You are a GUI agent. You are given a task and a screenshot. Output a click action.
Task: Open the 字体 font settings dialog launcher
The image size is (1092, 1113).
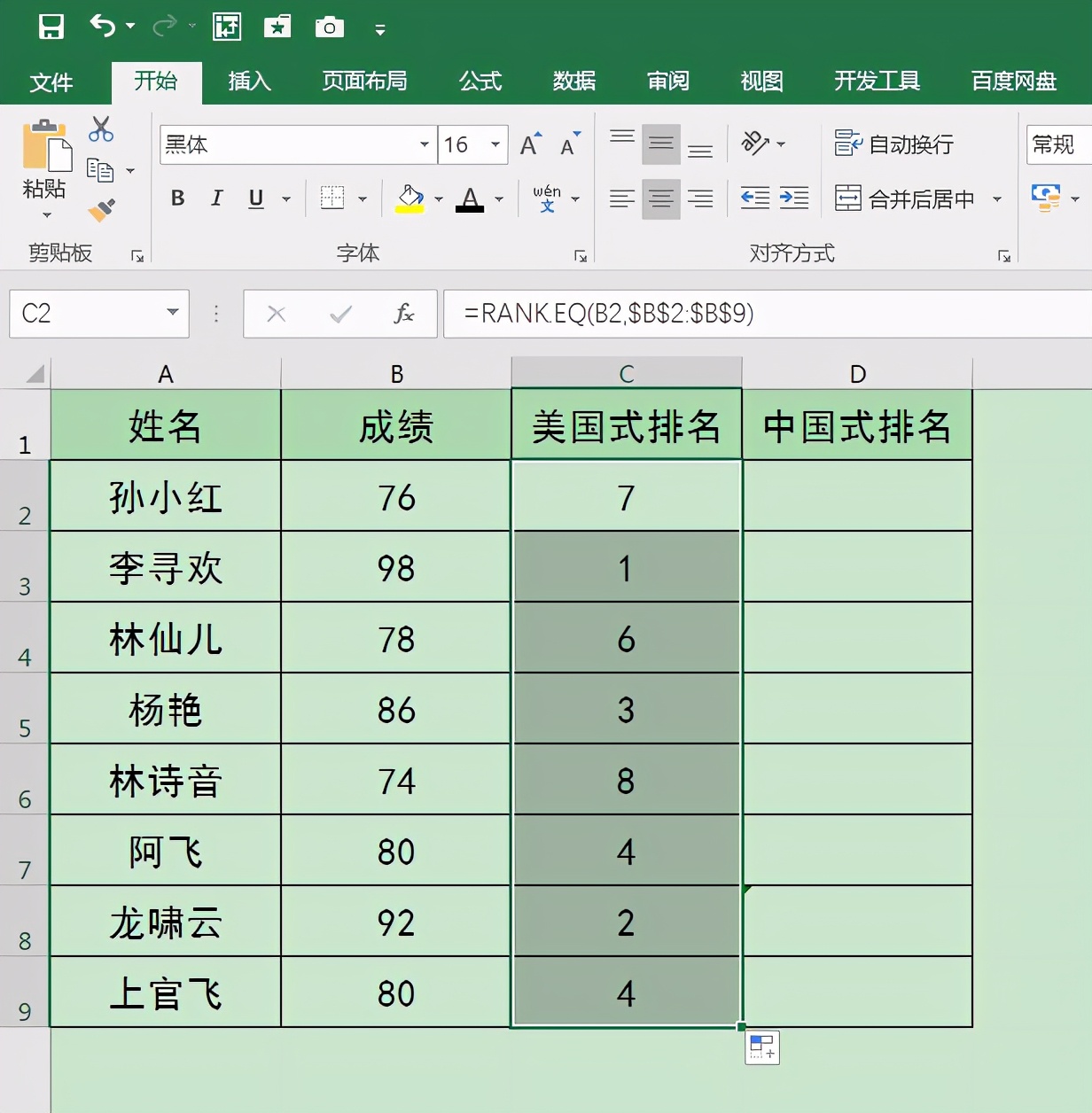[581, 256]
